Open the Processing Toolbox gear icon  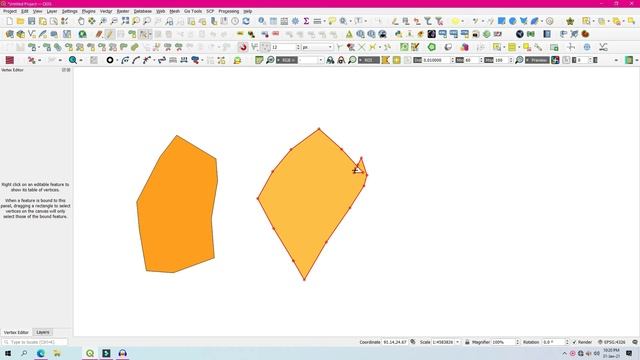point(295,21)
